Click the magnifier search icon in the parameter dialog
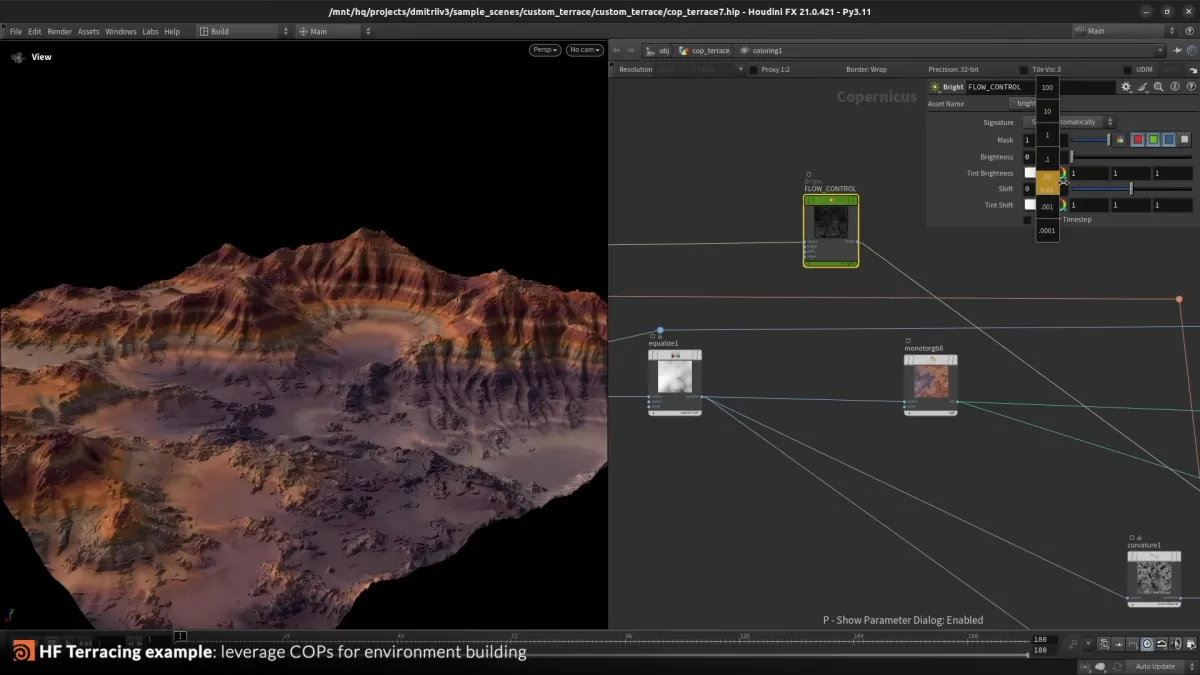The height and width of the screenshot is (675, 1200). pos(1158,87)
